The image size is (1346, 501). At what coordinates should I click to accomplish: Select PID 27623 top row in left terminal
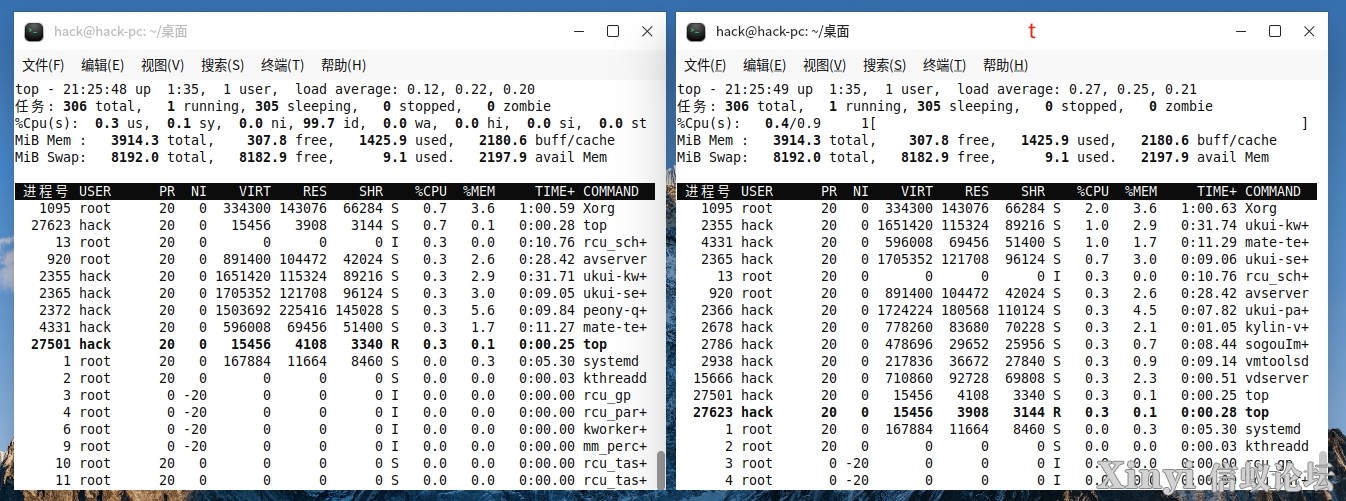tap(335, 225)
